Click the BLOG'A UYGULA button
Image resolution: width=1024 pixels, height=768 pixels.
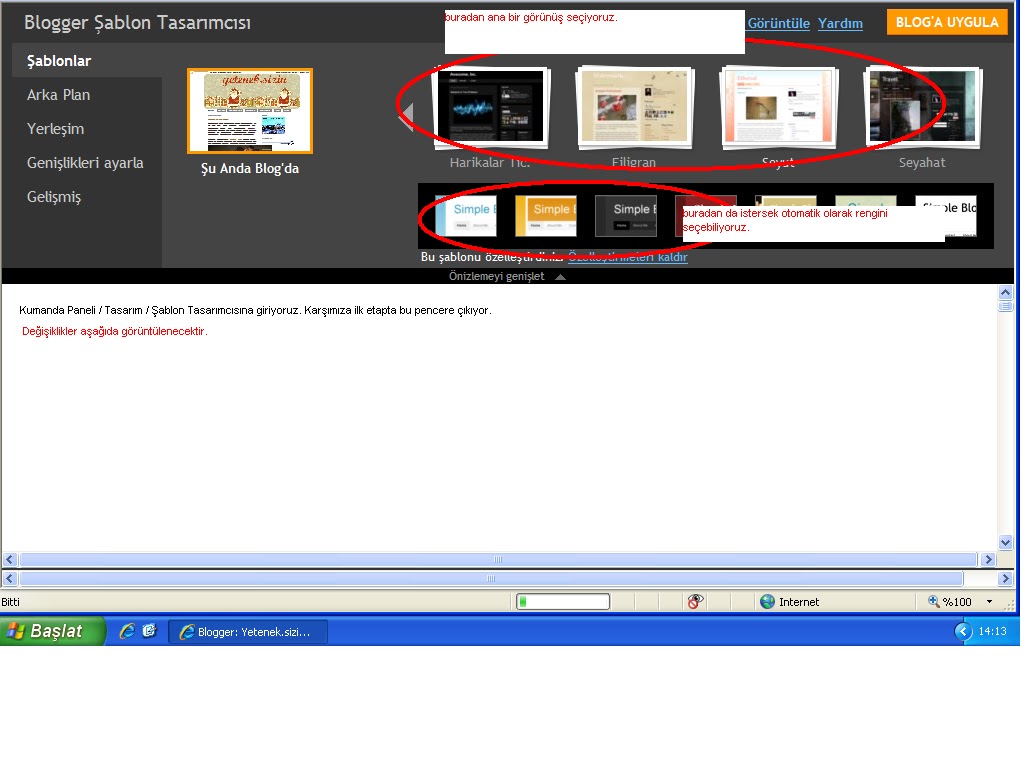tap(946, 22)
